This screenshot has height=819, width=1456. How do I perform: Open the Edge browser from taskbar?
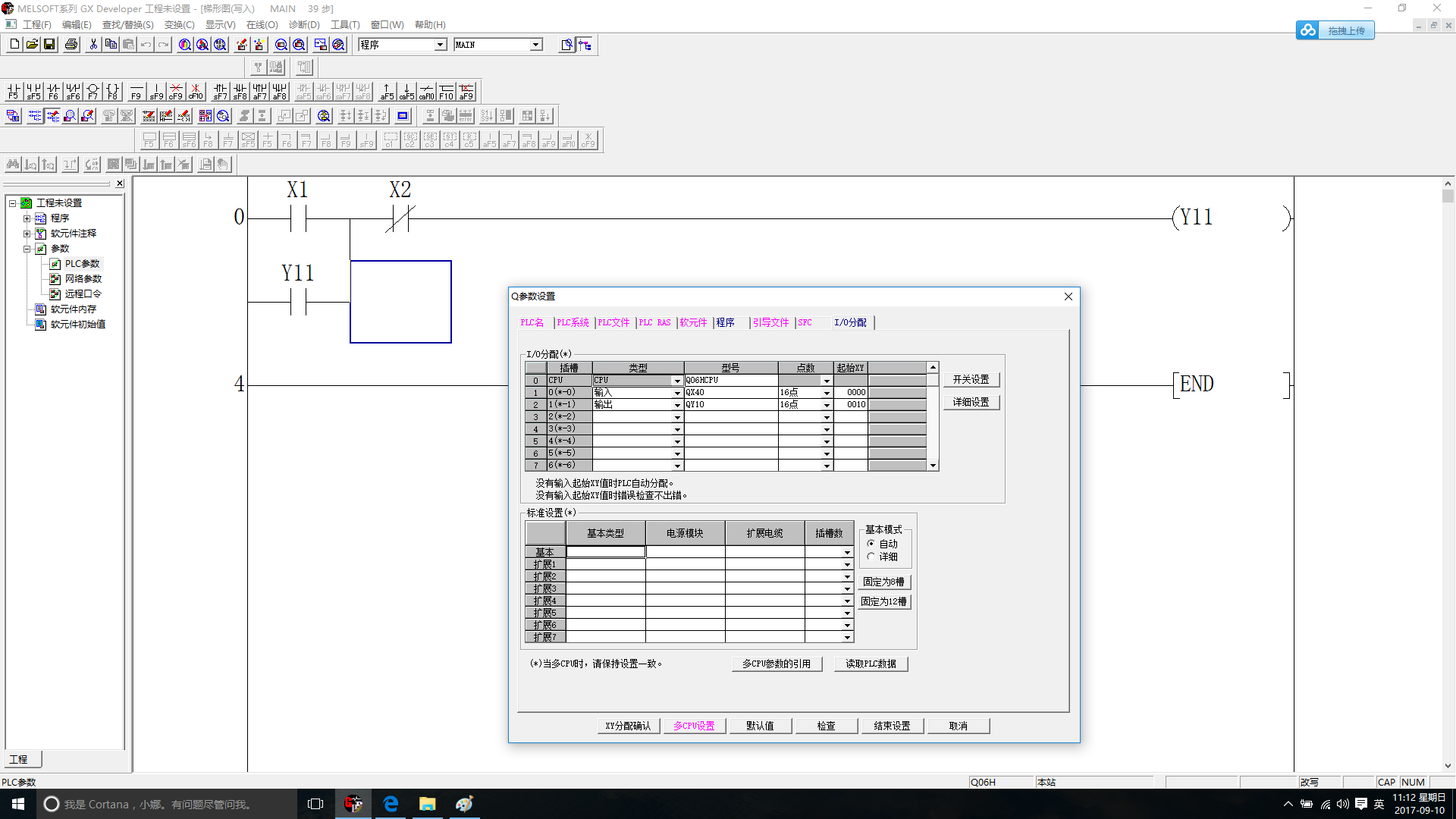(391, 804)
